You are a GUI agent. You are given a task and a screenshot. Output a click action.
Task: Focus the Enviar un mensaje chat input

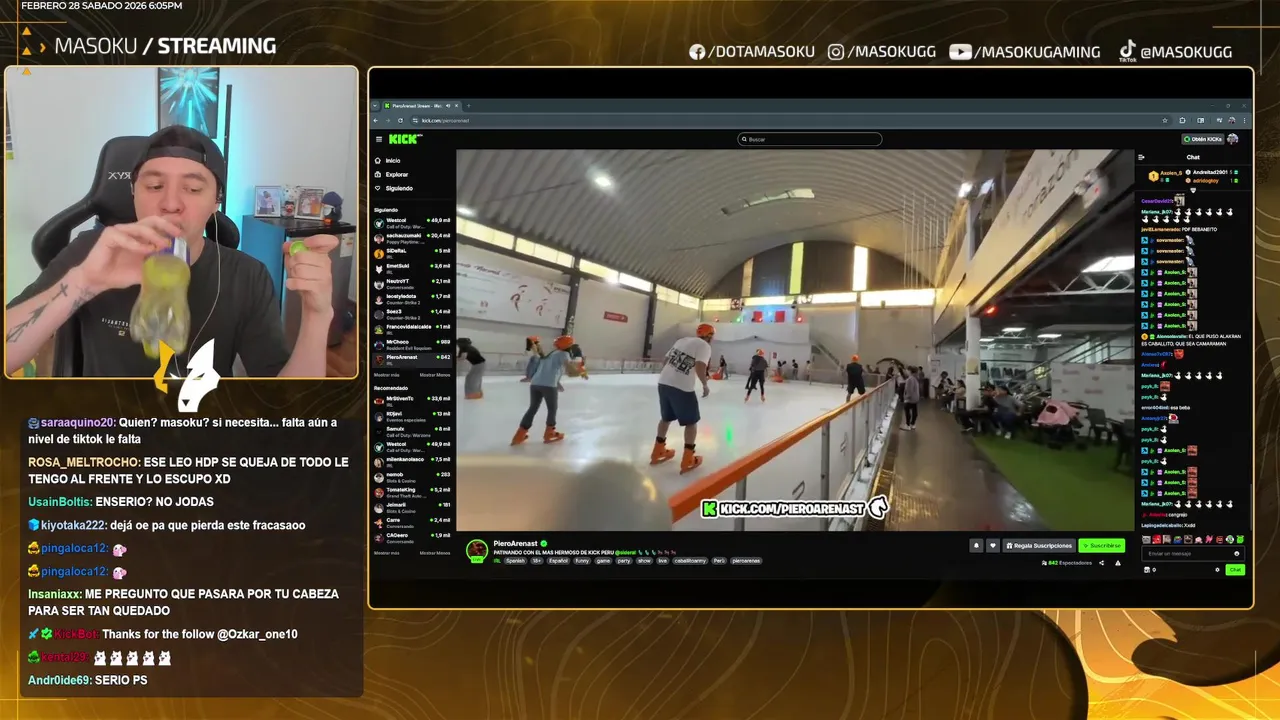(1193, 553)
